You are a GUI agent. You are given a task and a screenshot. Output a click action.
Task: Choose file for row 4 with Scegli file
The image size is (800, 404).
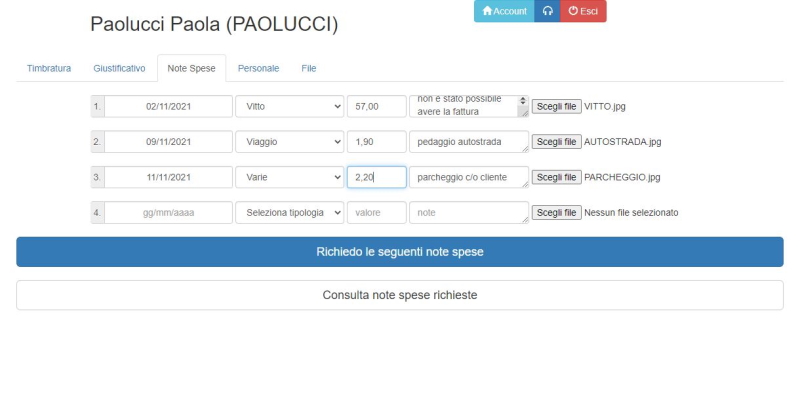pos(556,213)
